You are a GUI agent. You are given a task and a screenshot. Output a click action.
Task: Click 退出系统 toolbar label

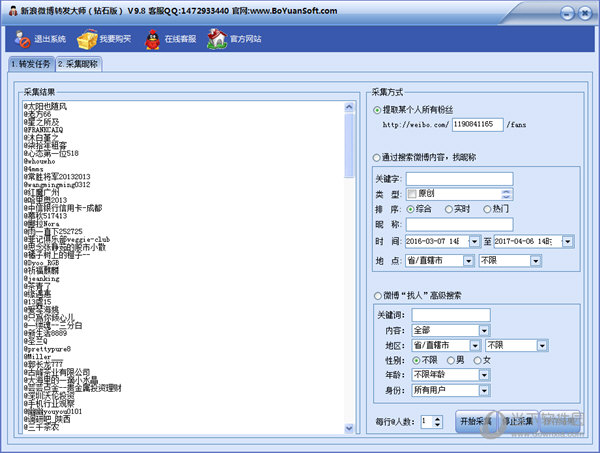click(50, 39)
